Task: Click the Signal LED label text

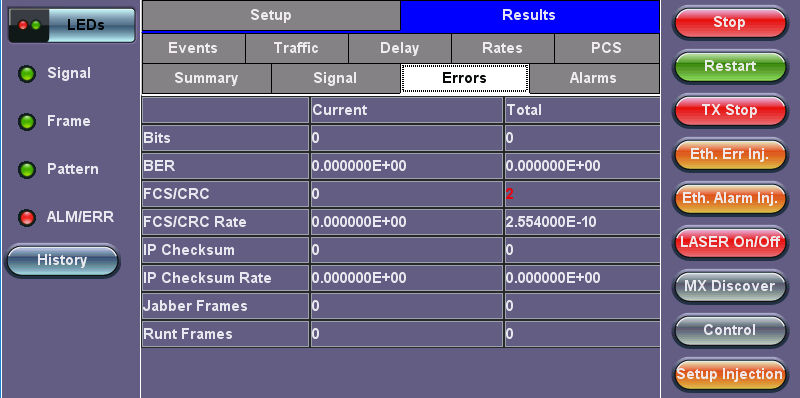Action: [69, 74]
